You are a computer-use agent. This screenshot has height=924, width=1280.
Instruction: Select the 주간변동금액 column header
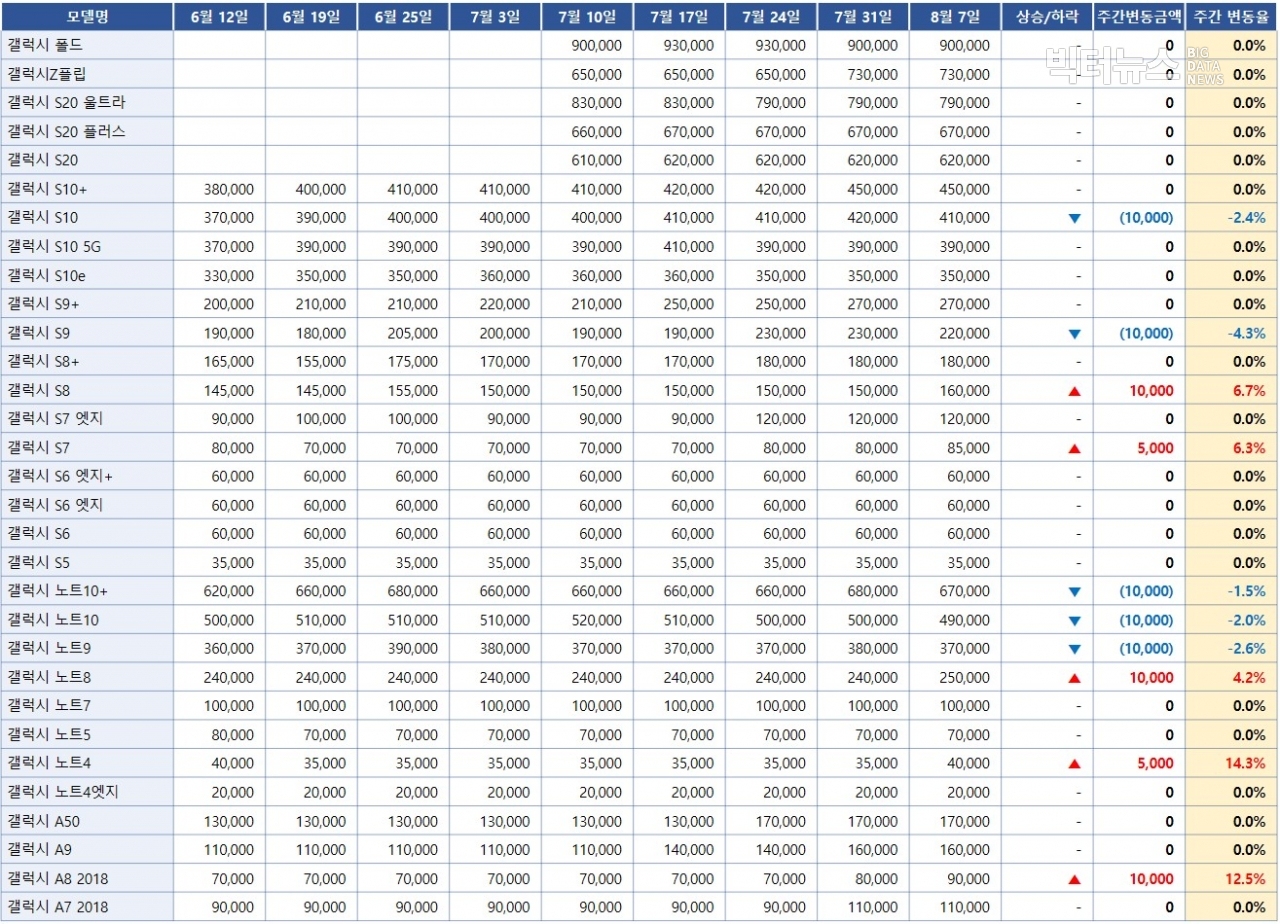[1139, 16]
